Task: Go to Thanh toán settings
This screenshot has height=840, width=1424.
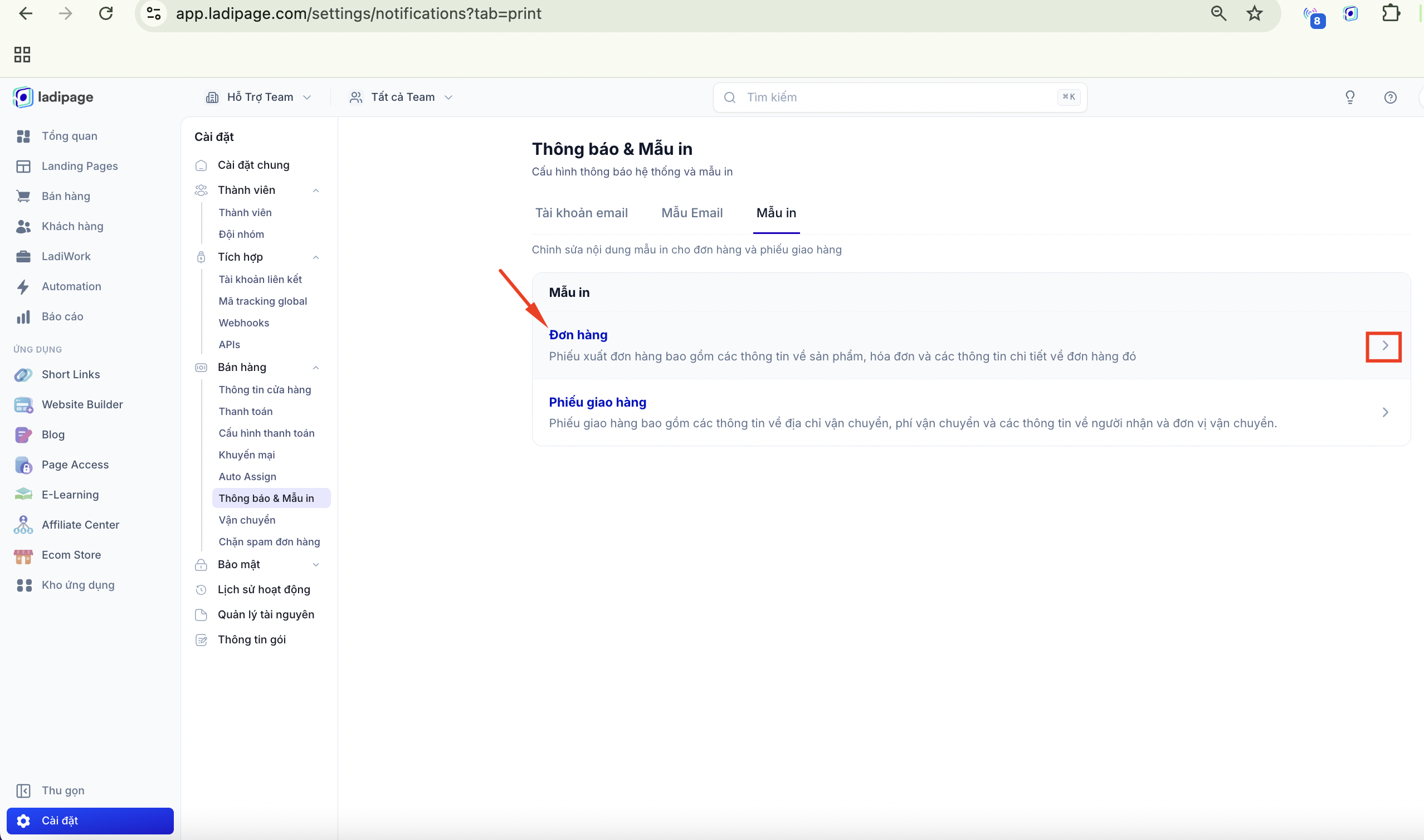Action: click(x=246, y=411)
